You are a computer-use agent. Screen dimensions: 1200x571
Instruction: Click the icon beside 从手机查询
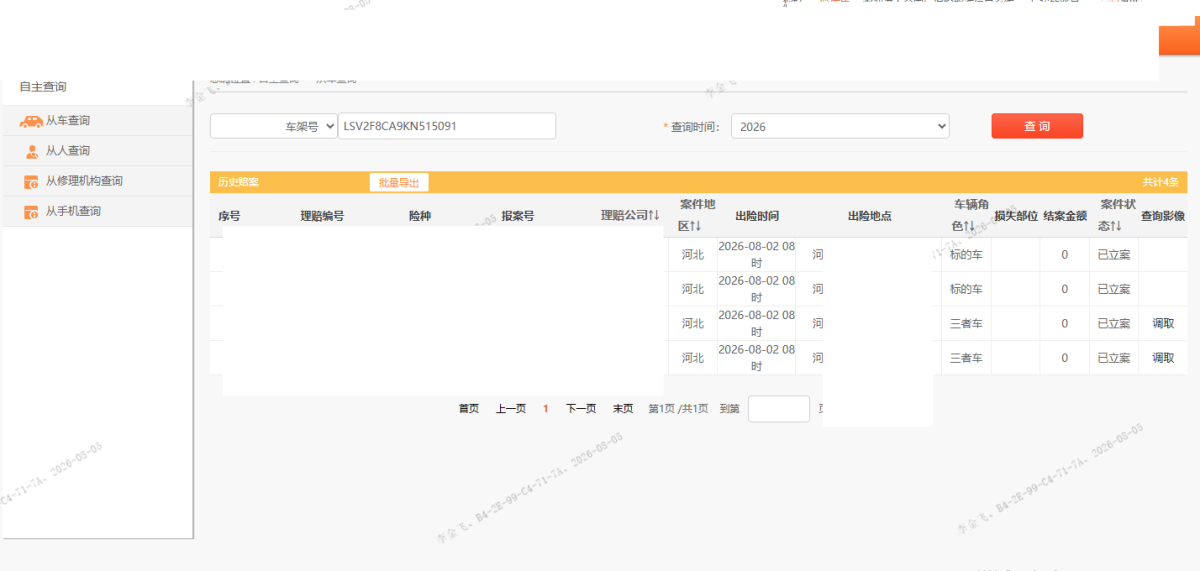coord(31,211)
